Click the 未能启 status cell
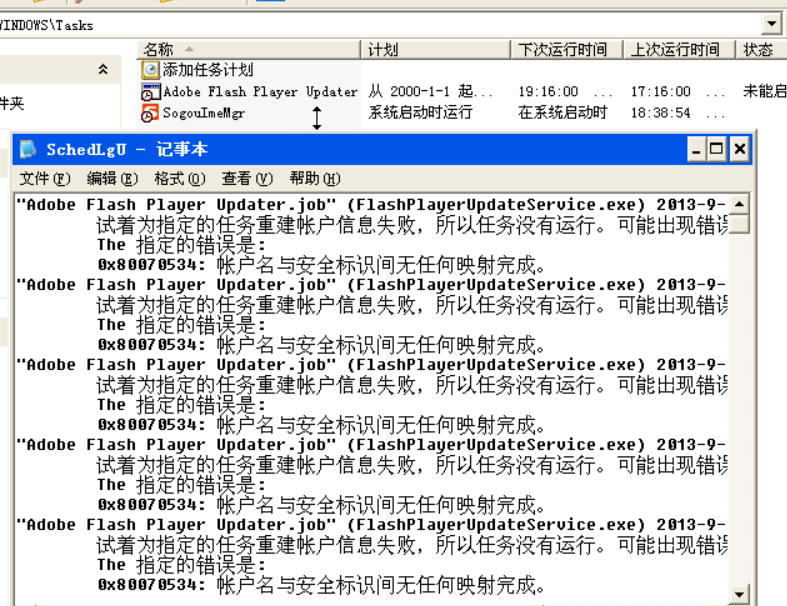Image resolution: width=787 pixels, height=606 pixels. tap(764, 91)
